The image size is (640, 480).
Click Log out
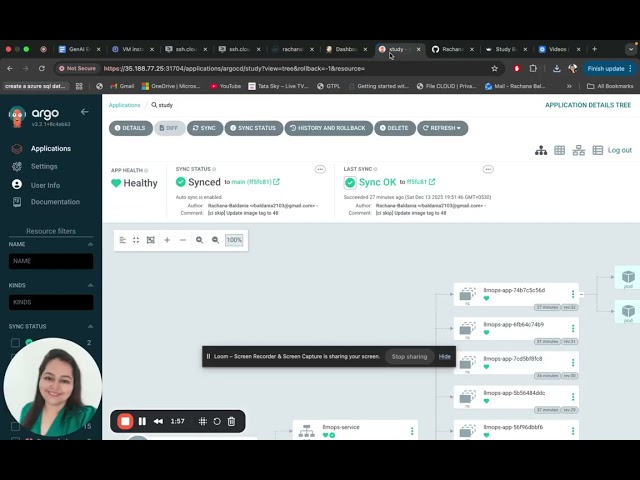pyautogui.click(x=620, y=150)
